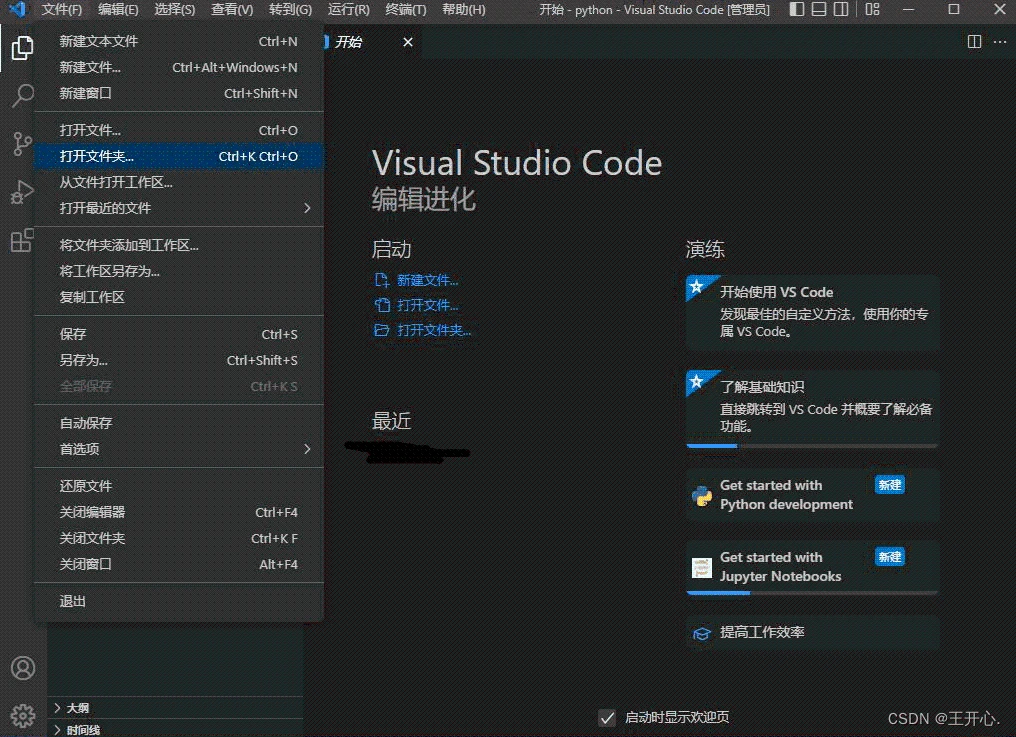
Task: Choose 保存 with Ctrl+S in File menu
Action: tap(179, 334)
